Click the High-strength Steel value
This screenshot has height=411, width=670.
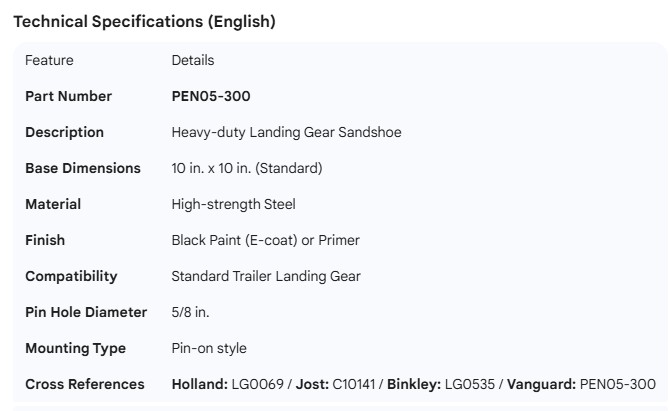234,204
